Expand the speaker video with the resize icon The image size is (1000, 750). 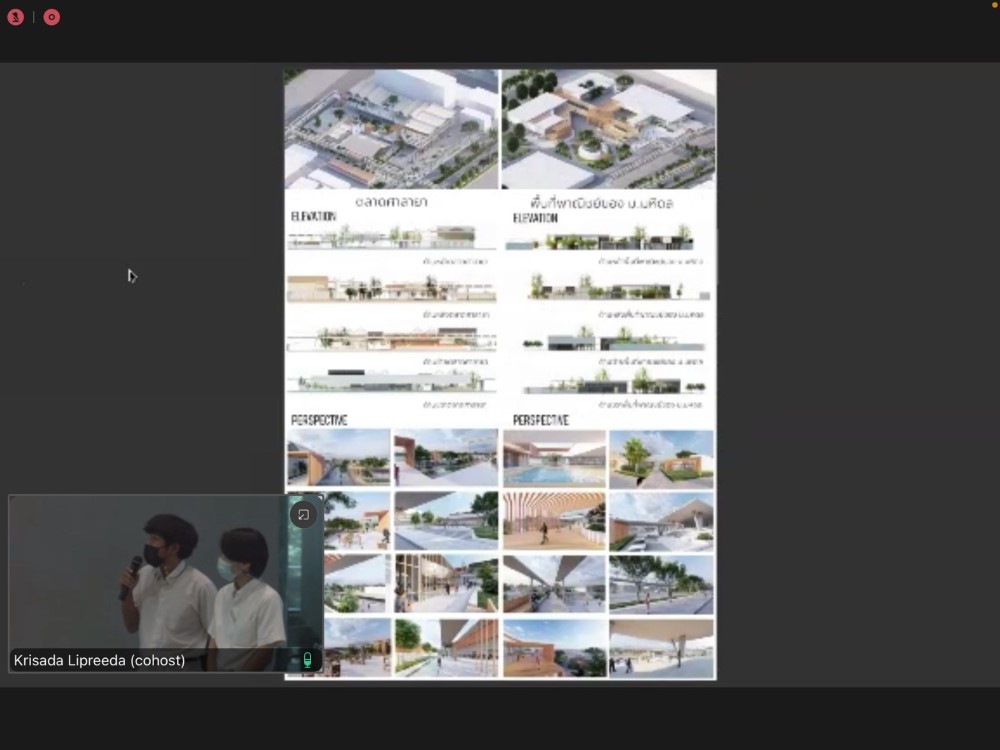point(303,514)
